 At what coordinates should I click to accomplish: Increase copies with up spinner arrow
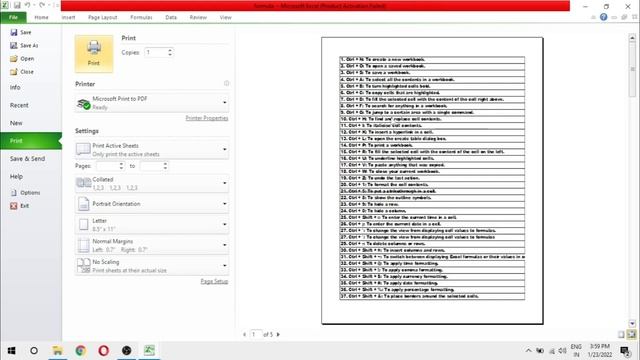tap(170, 50)
